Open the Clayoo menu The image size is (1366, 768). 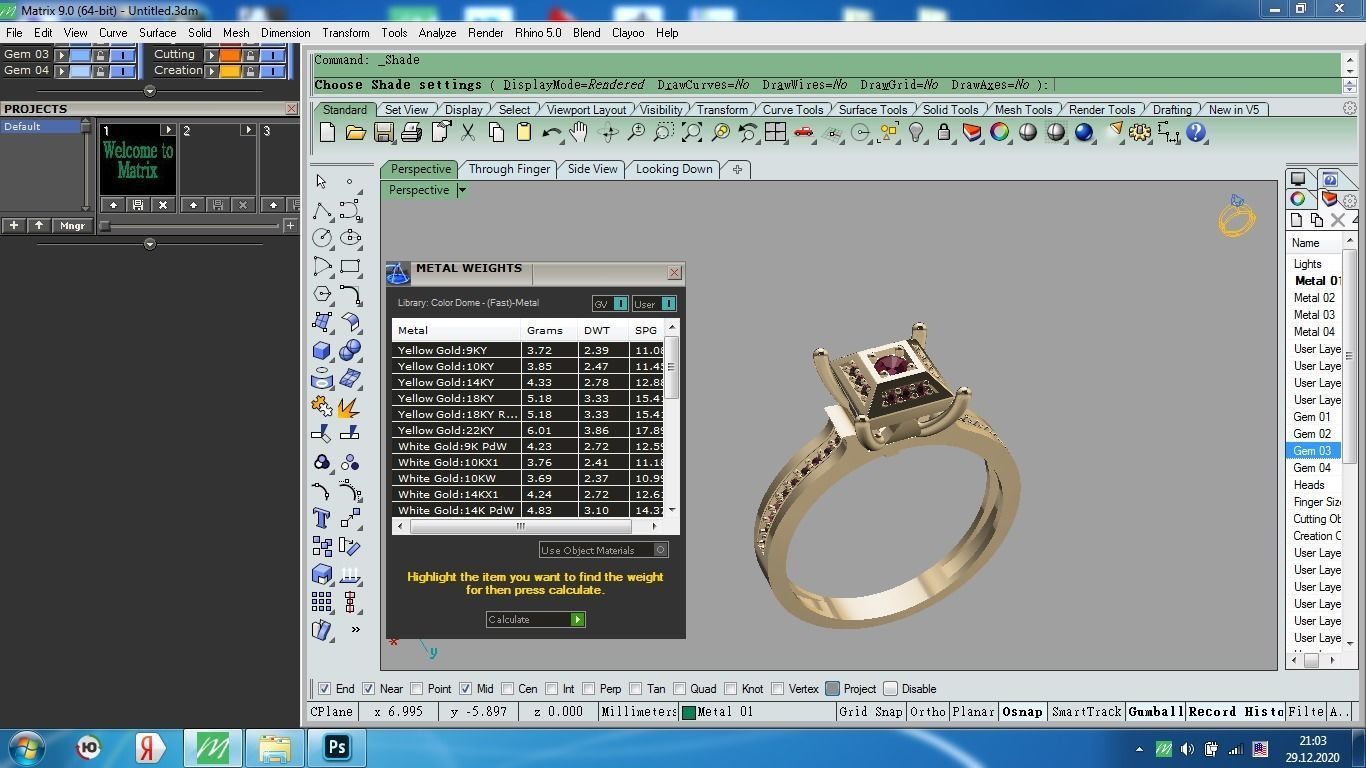[628, 33]
